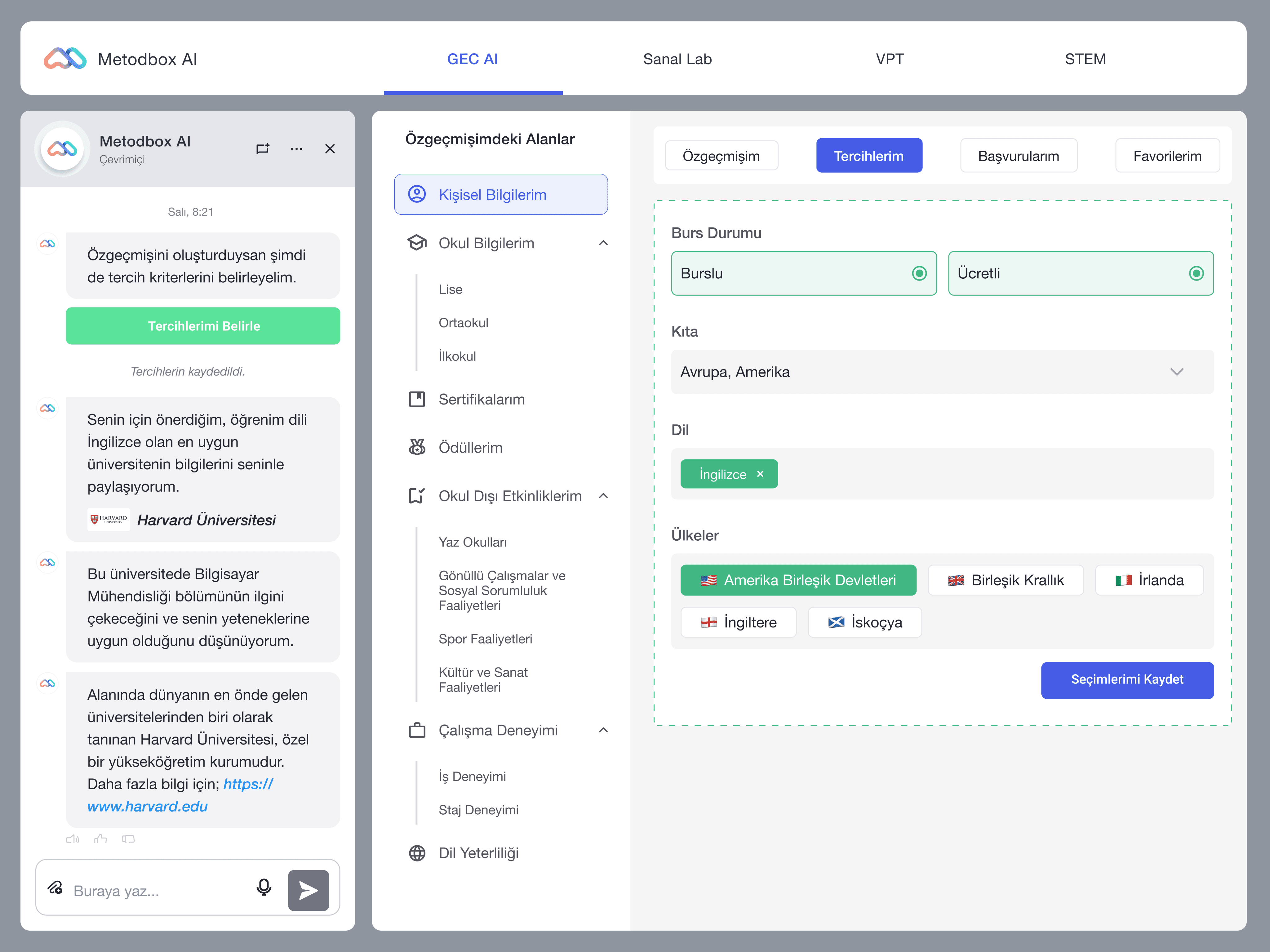Select the Burslu radio option
The height and width of the screenshot is (952, 1270).
[x=919, y=273]
